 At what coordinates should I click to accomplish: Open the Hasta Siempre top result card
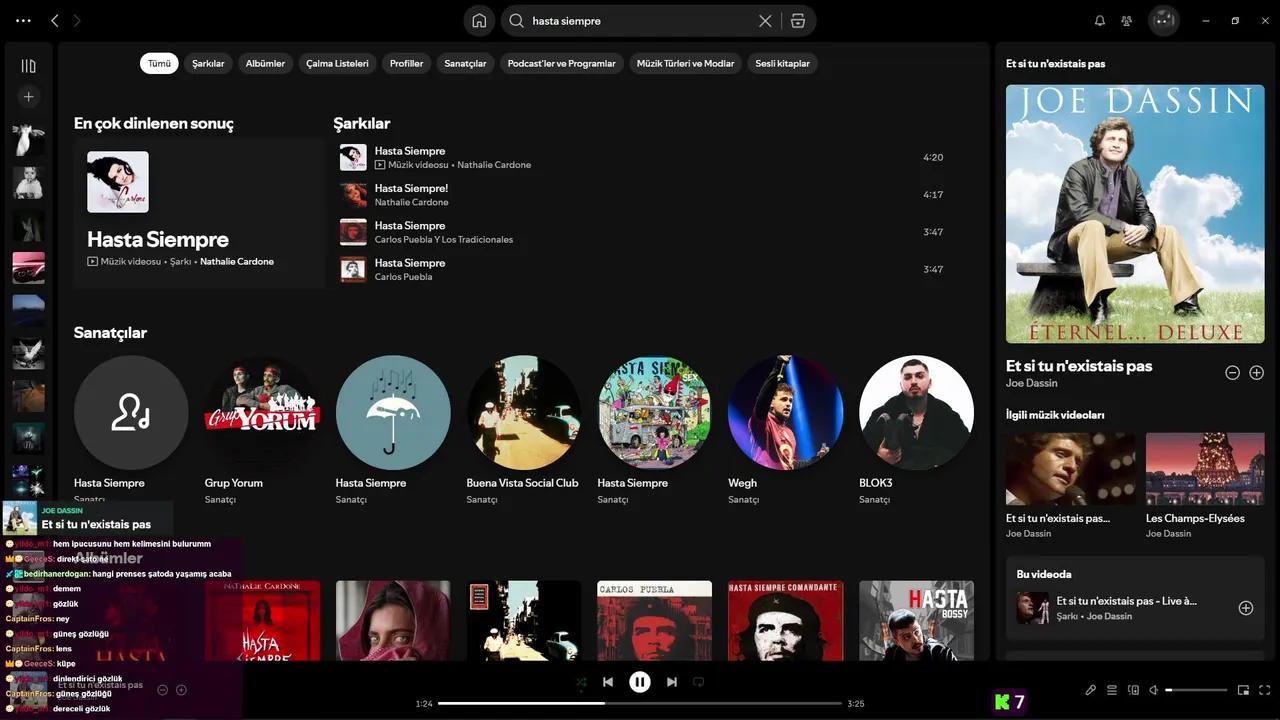click(x=199, y=214)
